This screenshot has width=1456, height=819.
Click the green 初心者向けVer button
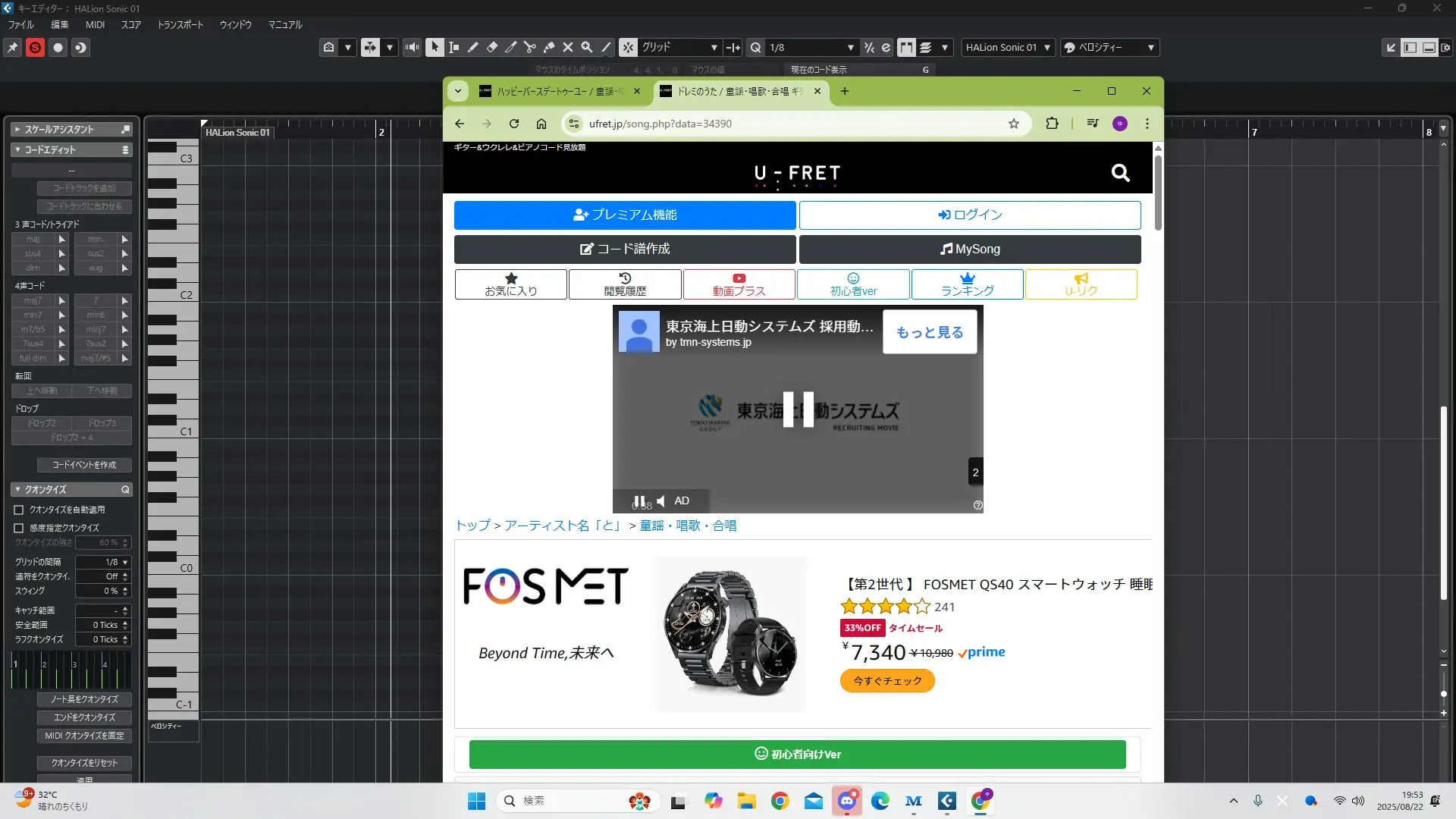point(797,754)
